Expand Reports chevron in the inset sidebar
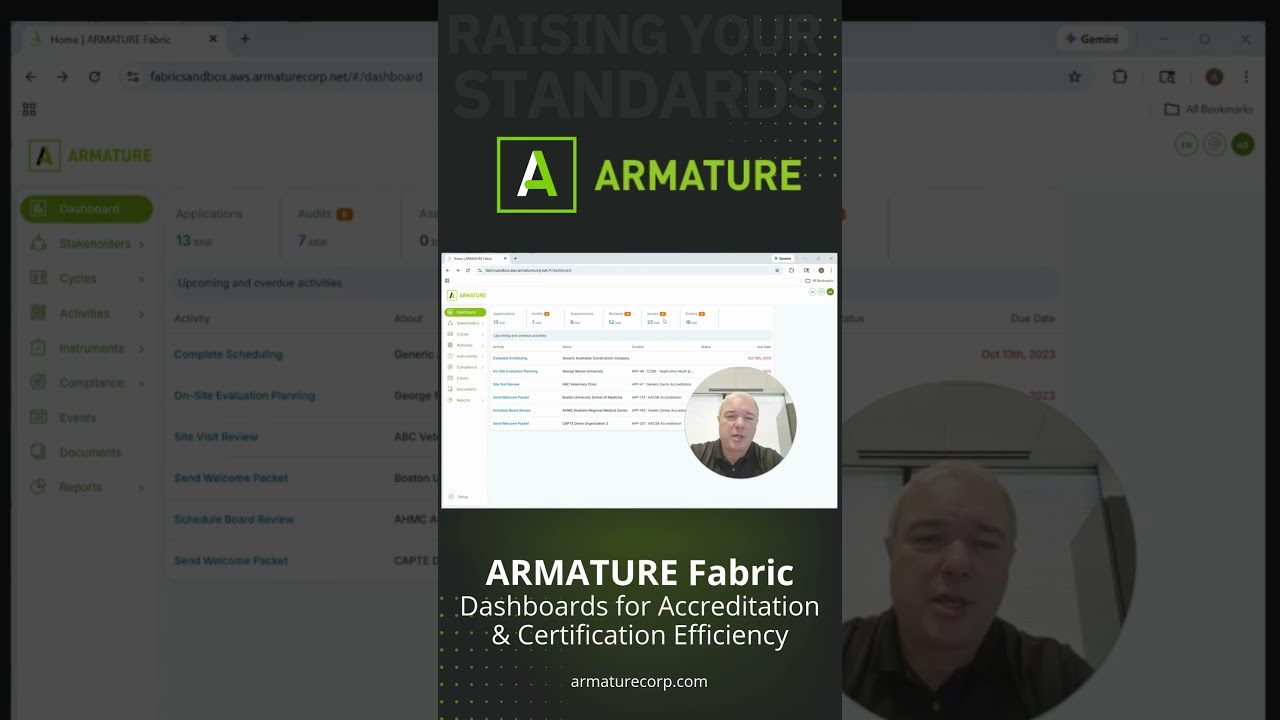The image size is (1280, 720). [482, 400]
